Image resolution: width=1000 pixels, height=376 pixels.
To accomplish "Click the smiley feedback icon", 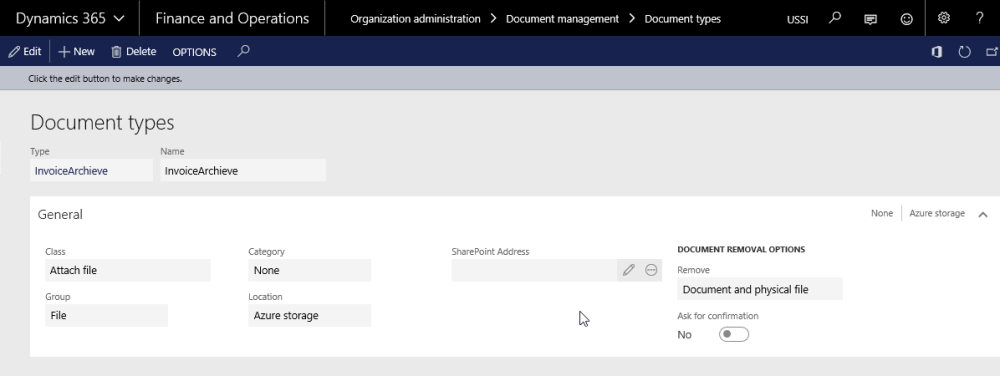I will click(906, 19).
